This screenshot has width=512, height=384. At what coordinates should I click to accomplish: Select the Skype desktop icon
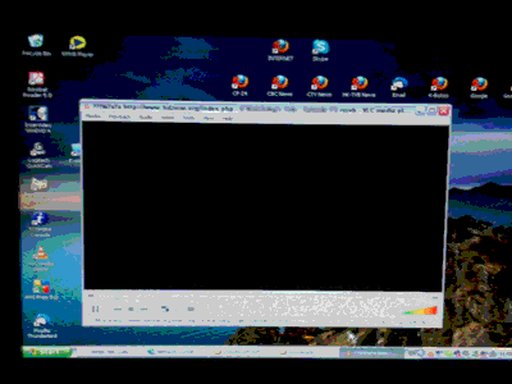pyautogui.click(x=320, y=50)
